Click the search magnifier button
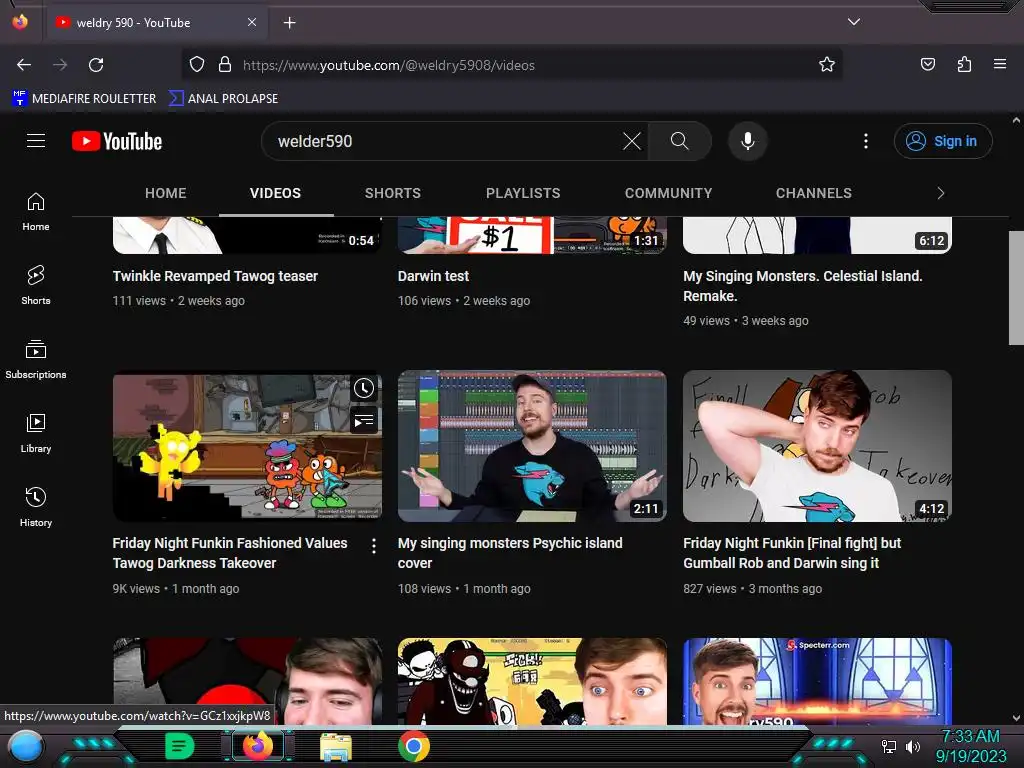This screenshot has width=1024, height=768. pos(679,141)
